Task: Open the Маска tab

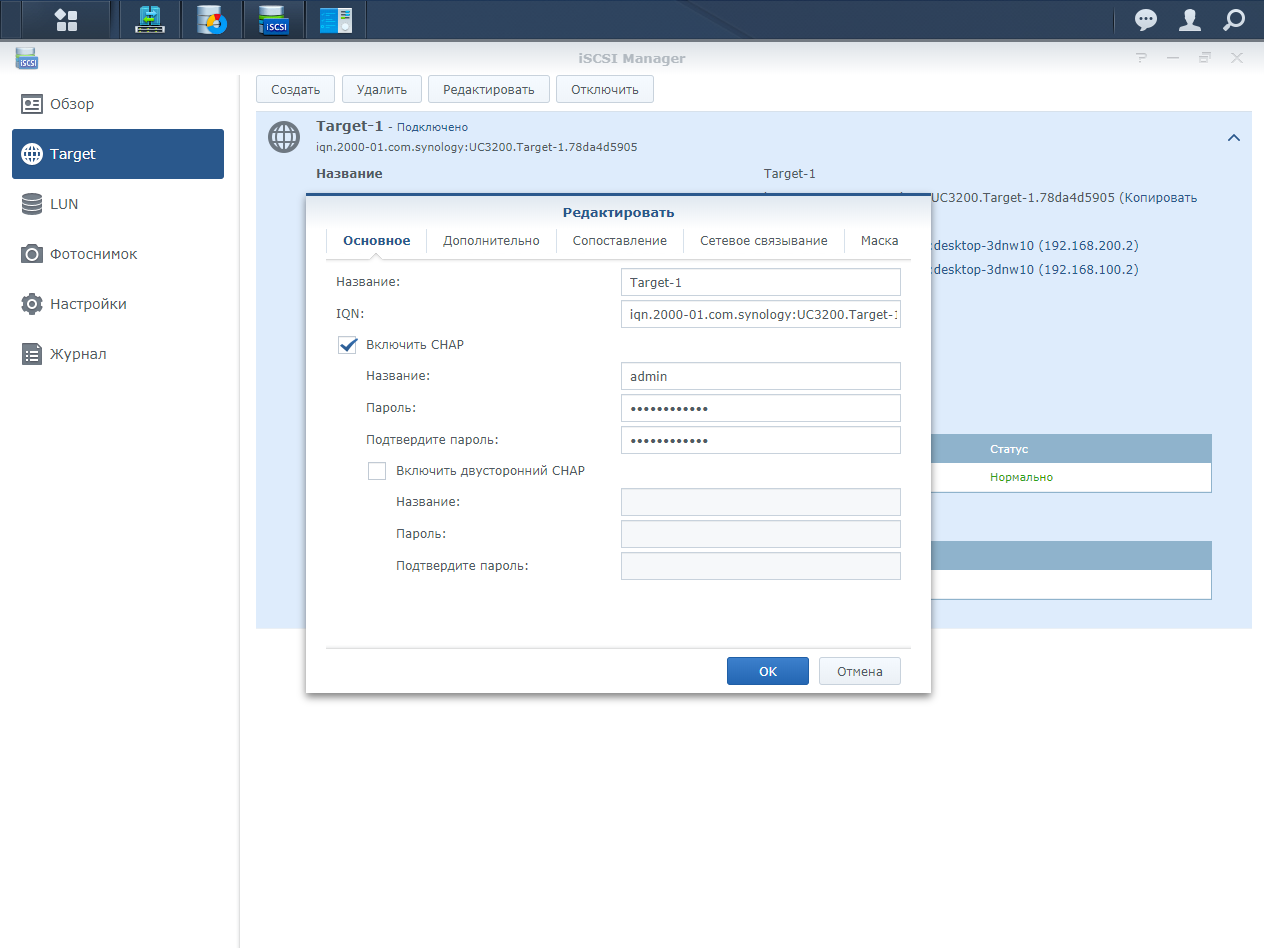Action: [879, 241]
